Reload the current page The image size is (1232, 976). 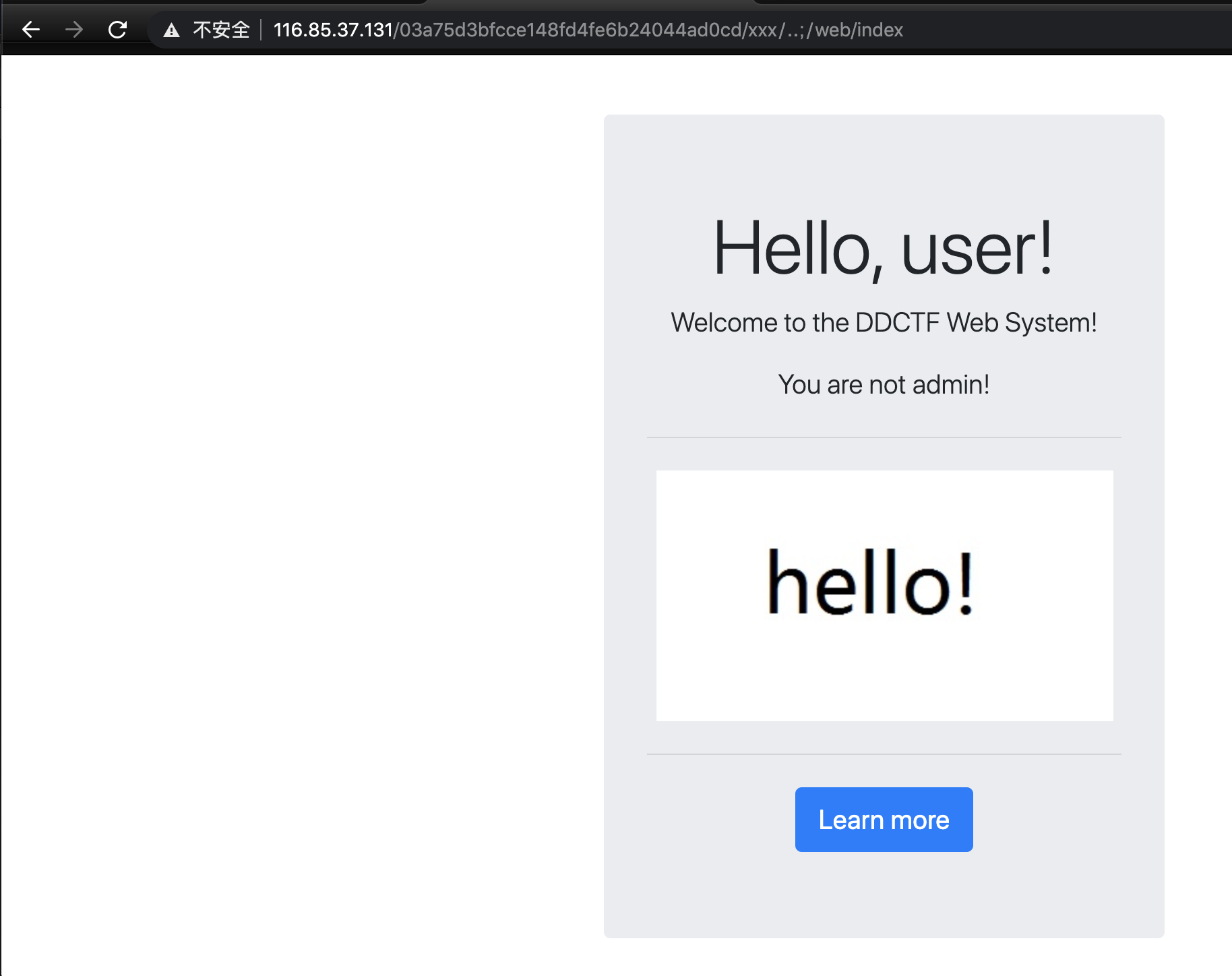tap(117, 30)
